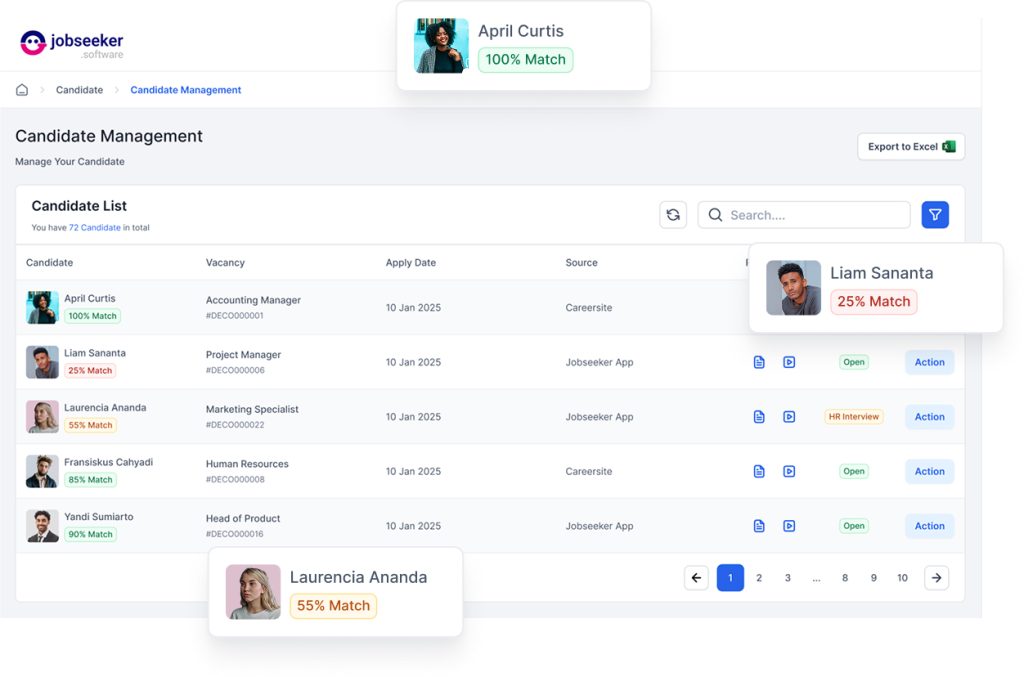Refresh the candidate list
1024x677 pixels.
(x=673, y=215)
